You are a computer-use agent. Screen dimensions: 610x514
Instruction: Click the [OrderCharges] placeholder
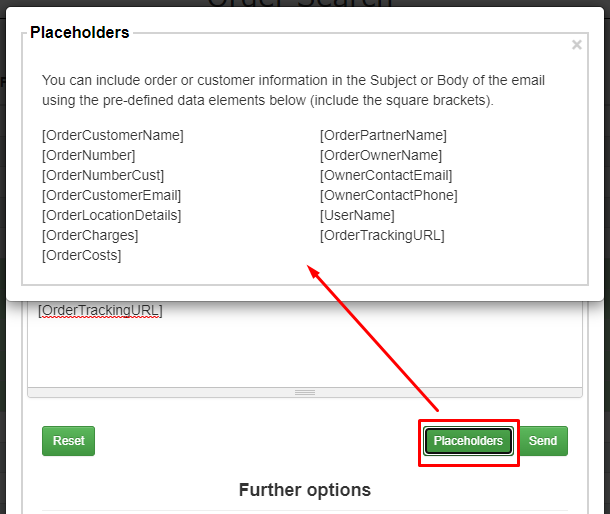90,235
